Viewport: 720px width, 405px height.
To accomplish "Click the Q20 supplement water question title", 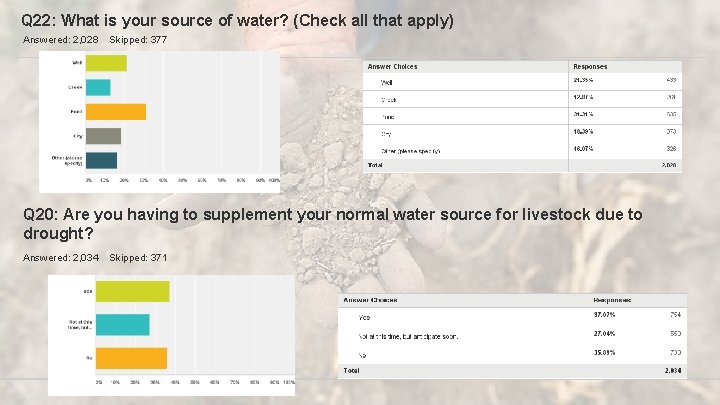I will pyautogui.click(x=331, y=223).
